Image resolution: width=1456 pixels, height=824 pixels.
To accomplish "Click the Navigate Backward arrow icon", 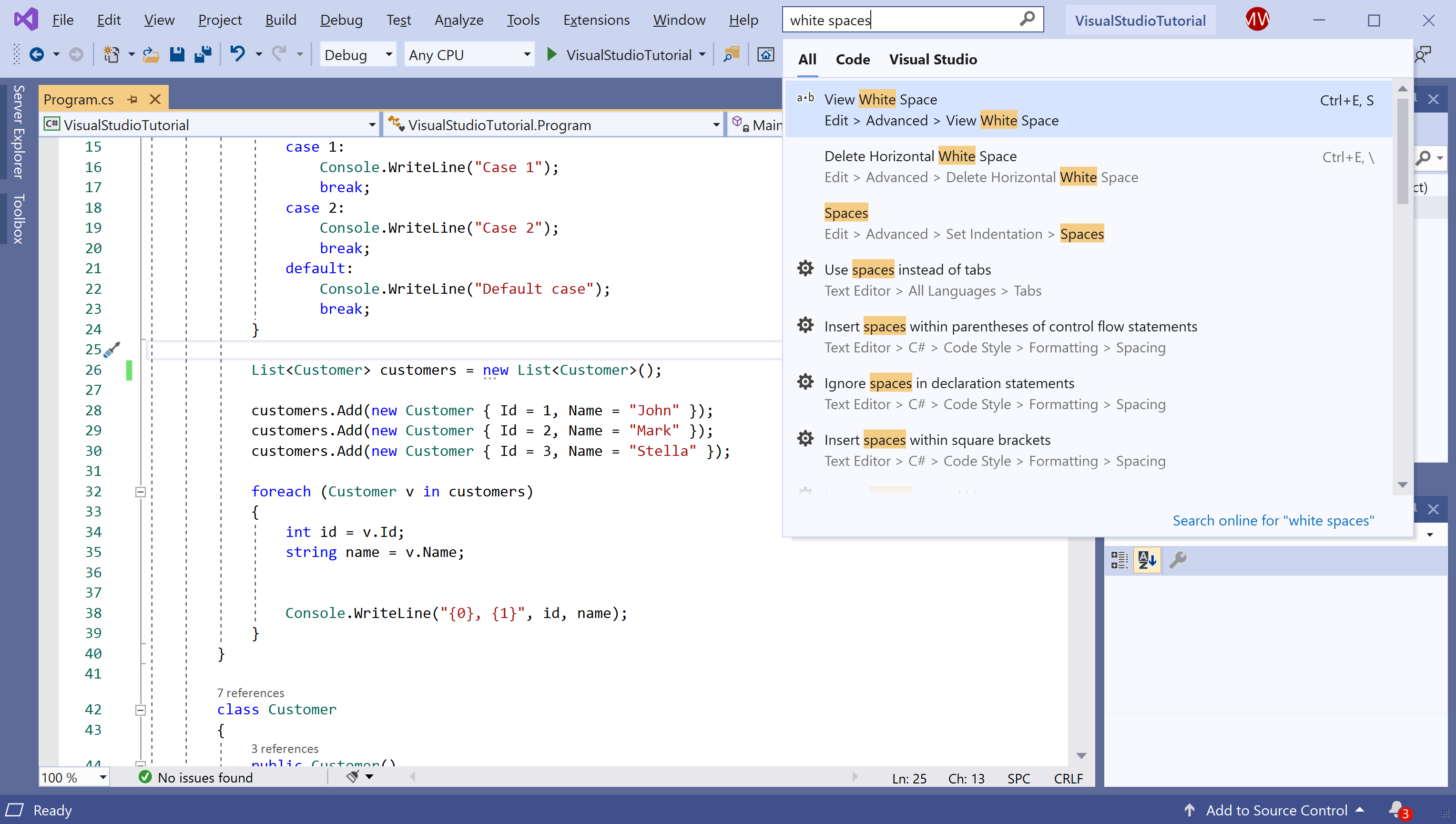I will pyautogui.click(x=37, y=55).
